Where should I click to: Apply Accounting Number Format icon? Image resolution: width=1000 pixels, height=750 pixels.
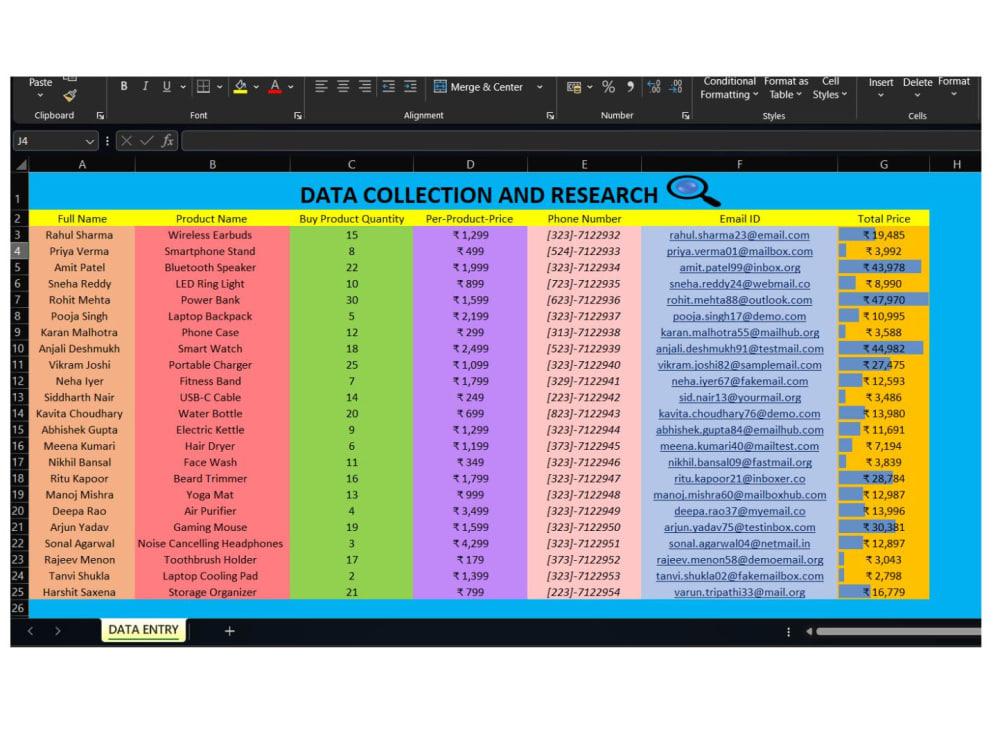[x=574, y=87]
